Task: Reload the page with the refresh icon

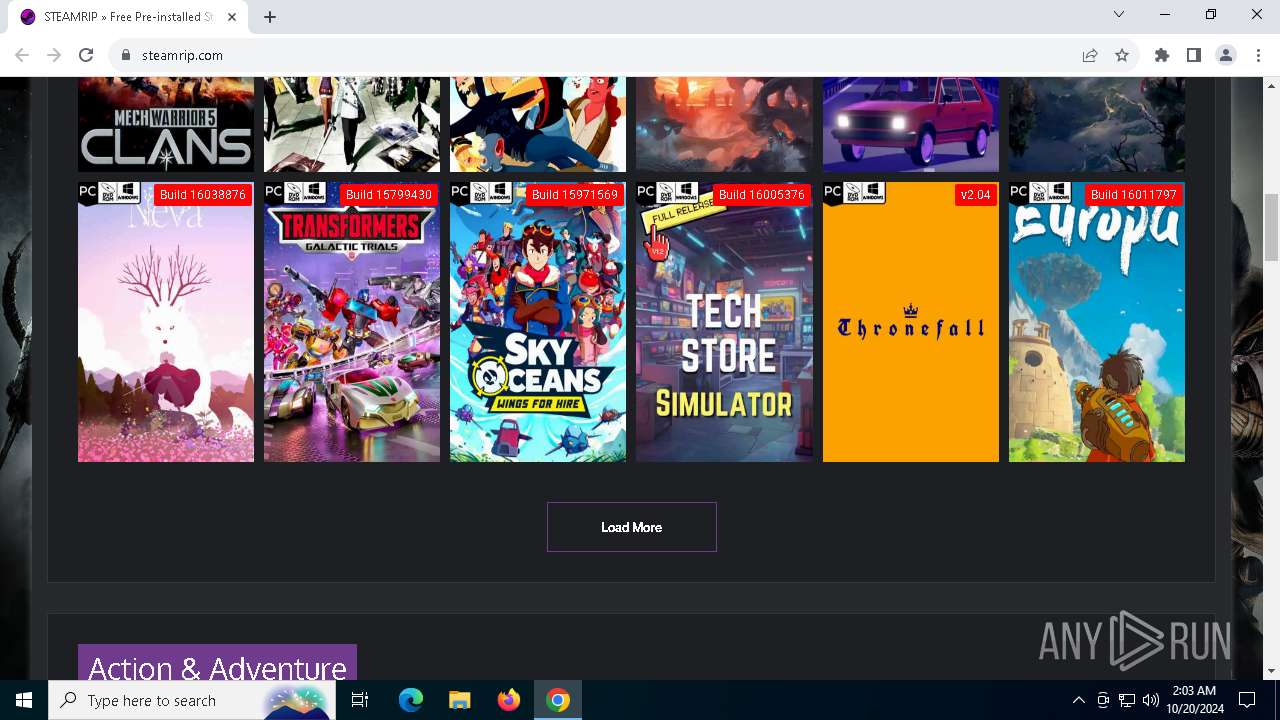Action: pyautogui.click(x=86, y=55)
